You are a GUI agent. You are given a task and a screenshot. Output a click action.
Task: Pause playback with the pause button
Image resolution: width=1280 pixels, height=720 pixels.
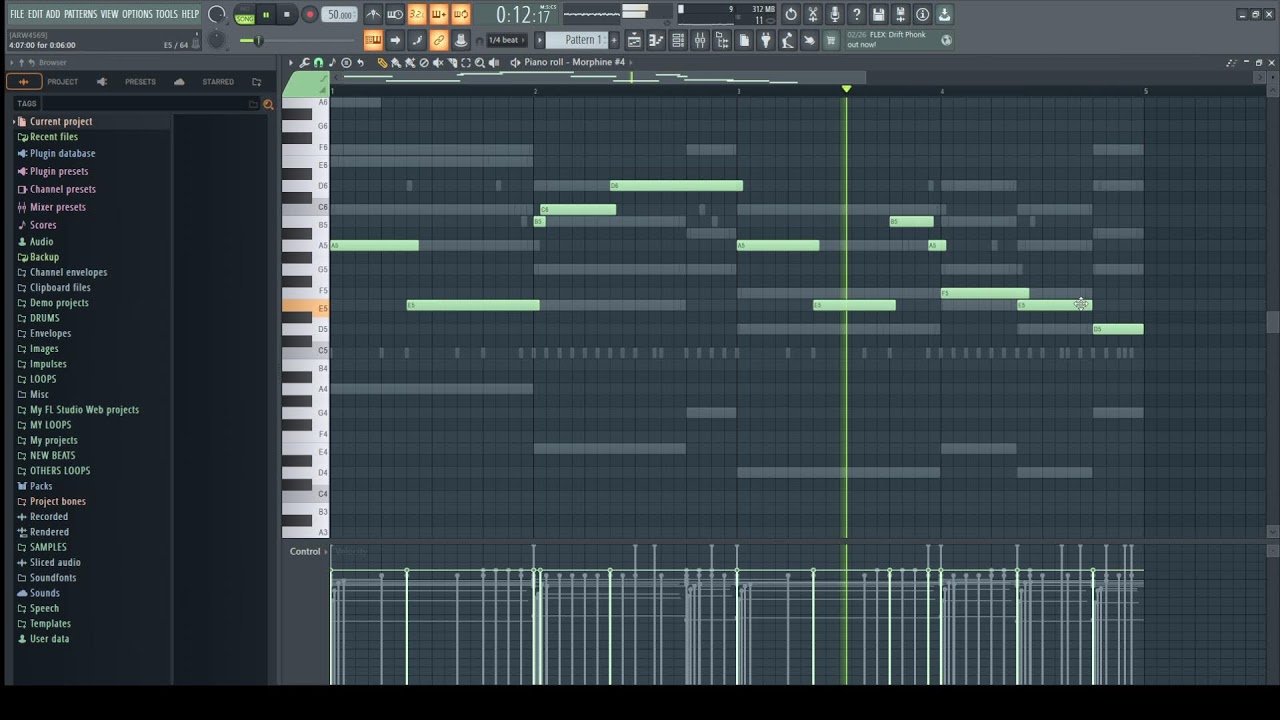pyautogui.click(x=266, y=15)
